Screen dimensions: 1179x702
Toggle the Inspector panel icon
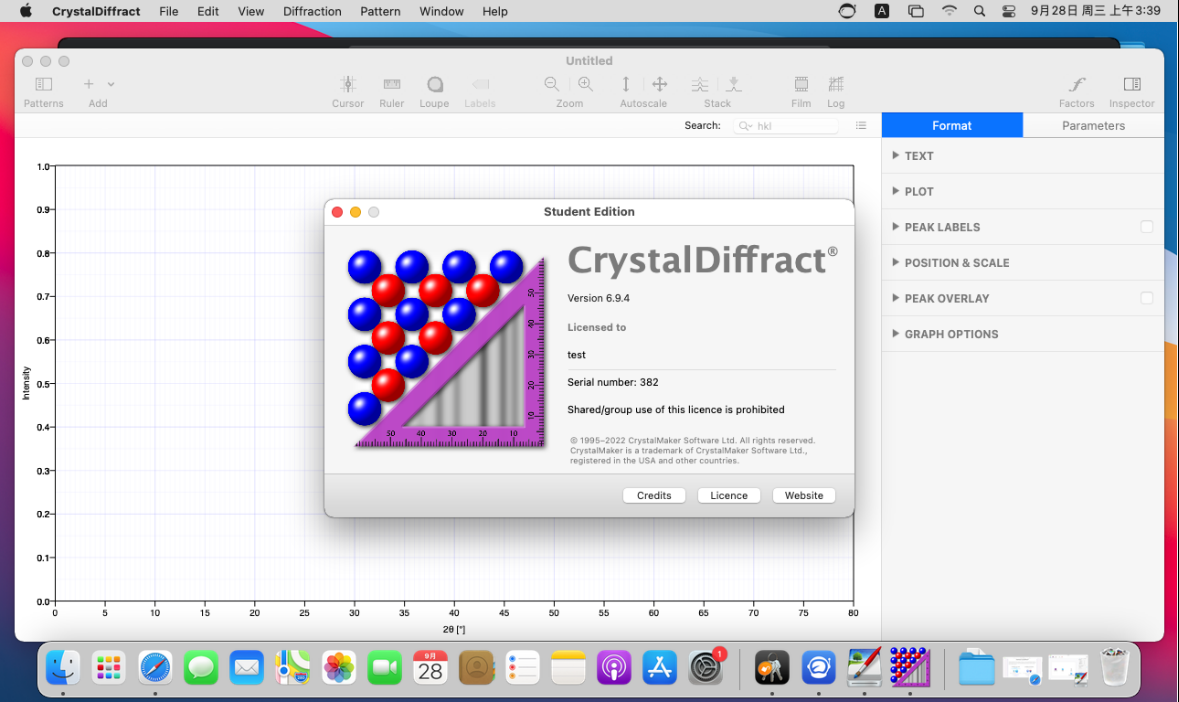(1132, 84)
